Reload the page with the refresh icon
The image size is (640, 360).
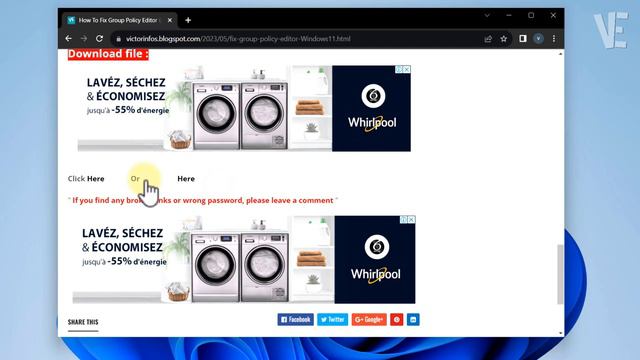tap(99, 38)
